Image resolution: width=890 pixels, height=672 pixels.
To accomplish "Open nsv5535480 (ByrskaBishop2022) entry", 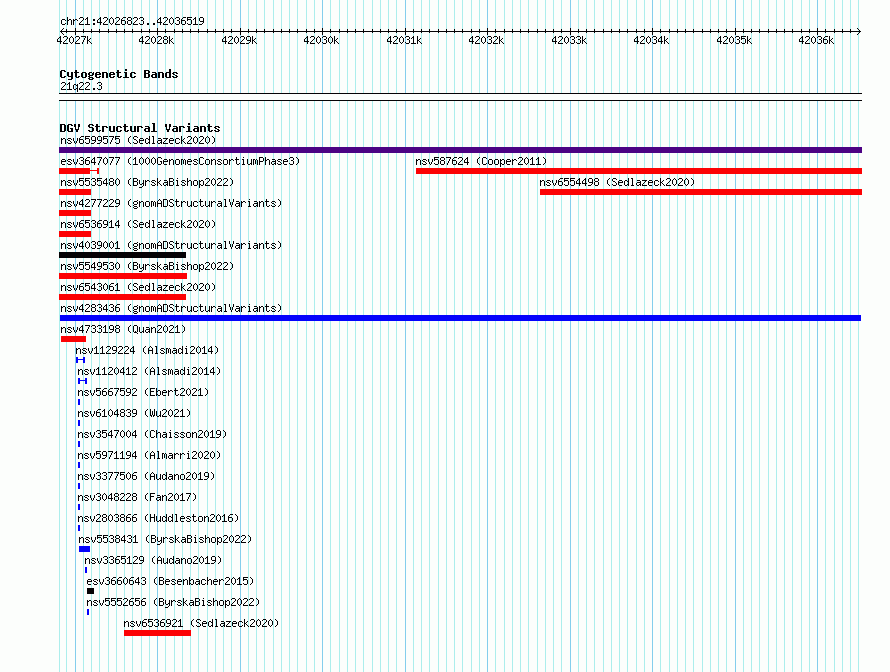I will [x=147, y=182].
